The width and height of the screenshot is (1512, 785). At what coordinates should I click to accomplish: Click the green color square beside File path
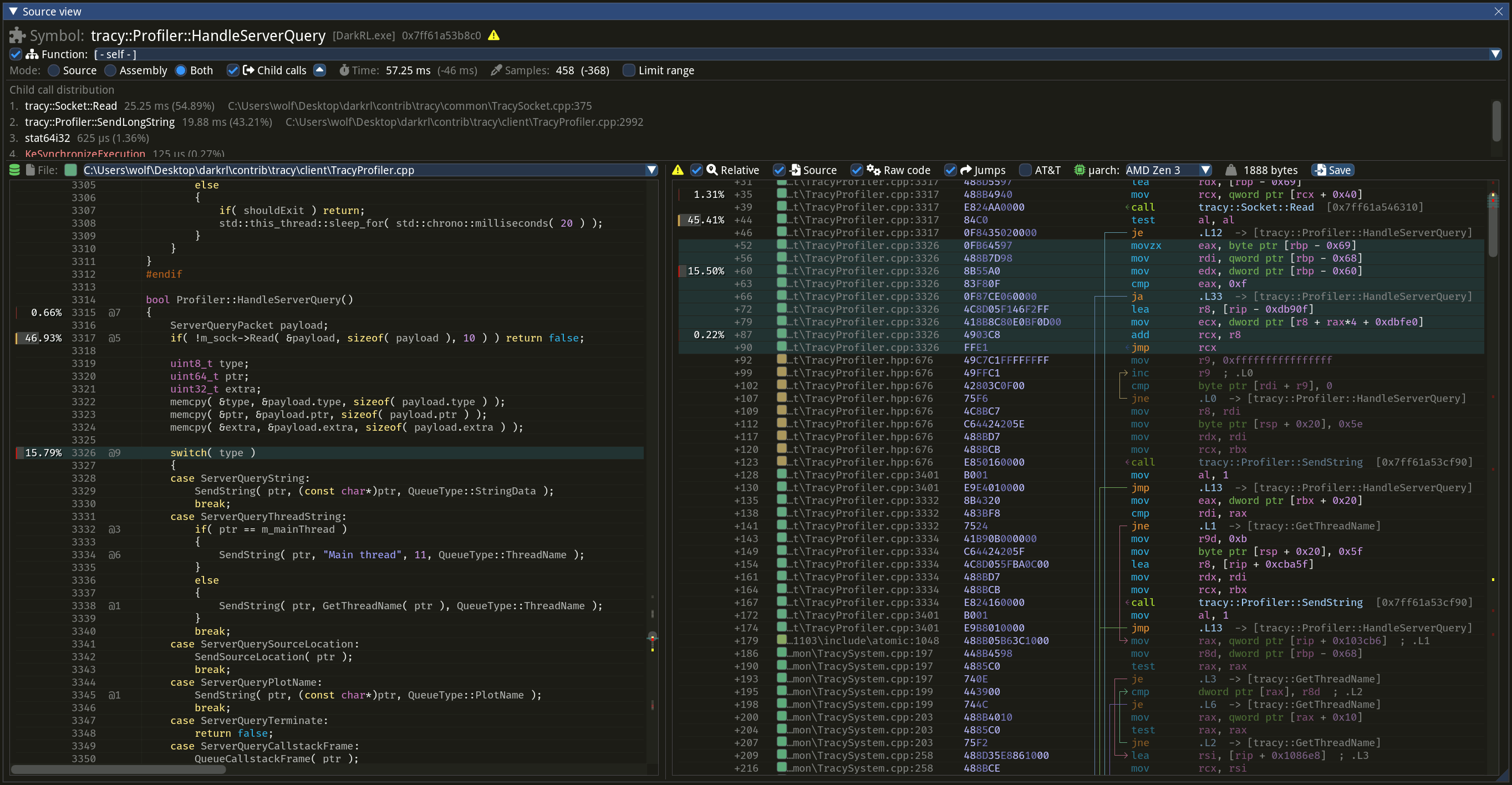[x=70, y=170]
